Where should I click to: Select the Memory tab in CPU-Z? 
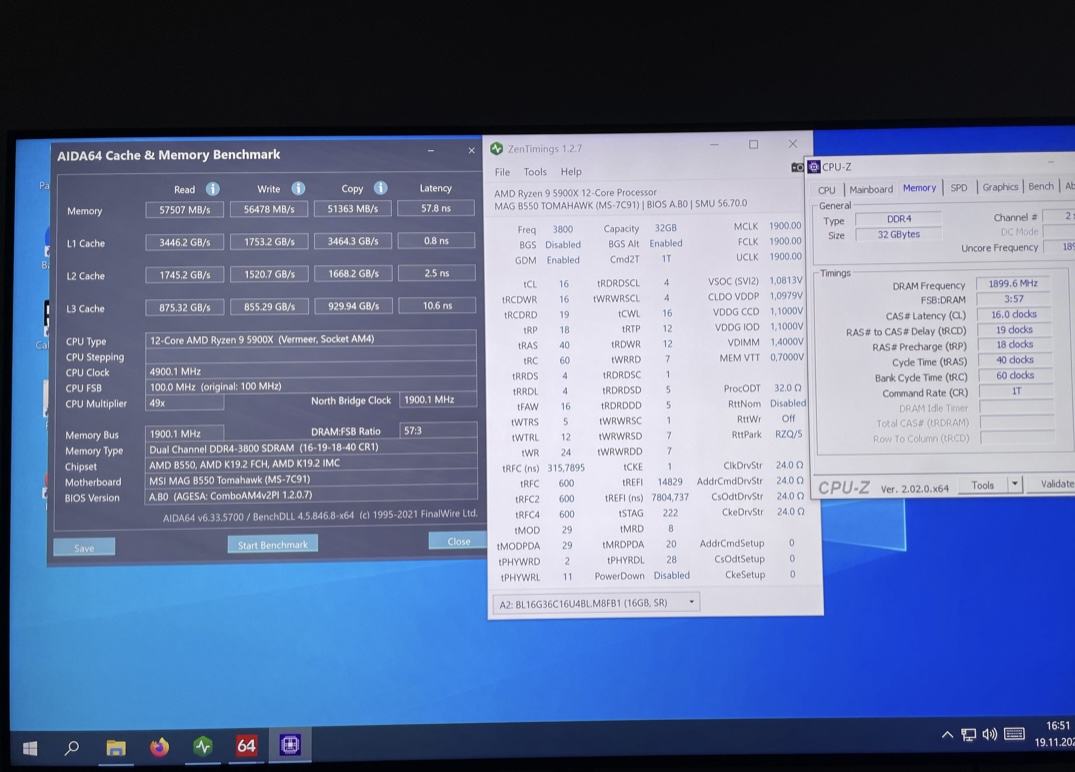tap(919, 188)
